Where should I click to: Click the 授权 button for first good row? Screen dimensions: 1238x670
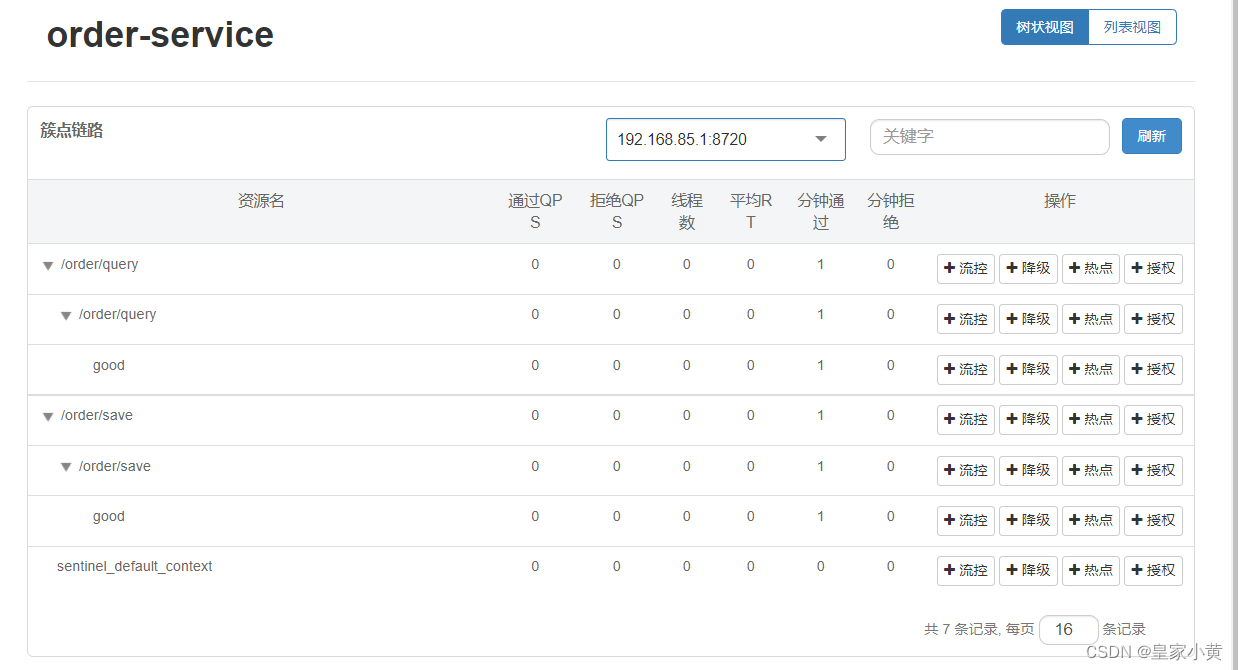click(1153, 369)
